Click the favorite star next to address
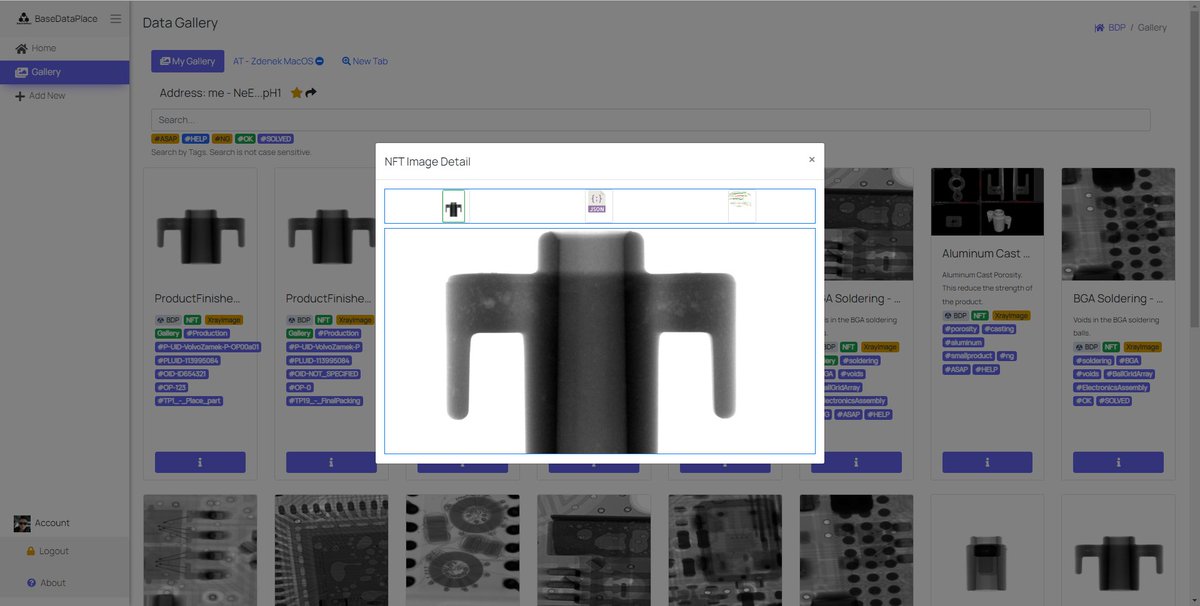 point(296,93)
